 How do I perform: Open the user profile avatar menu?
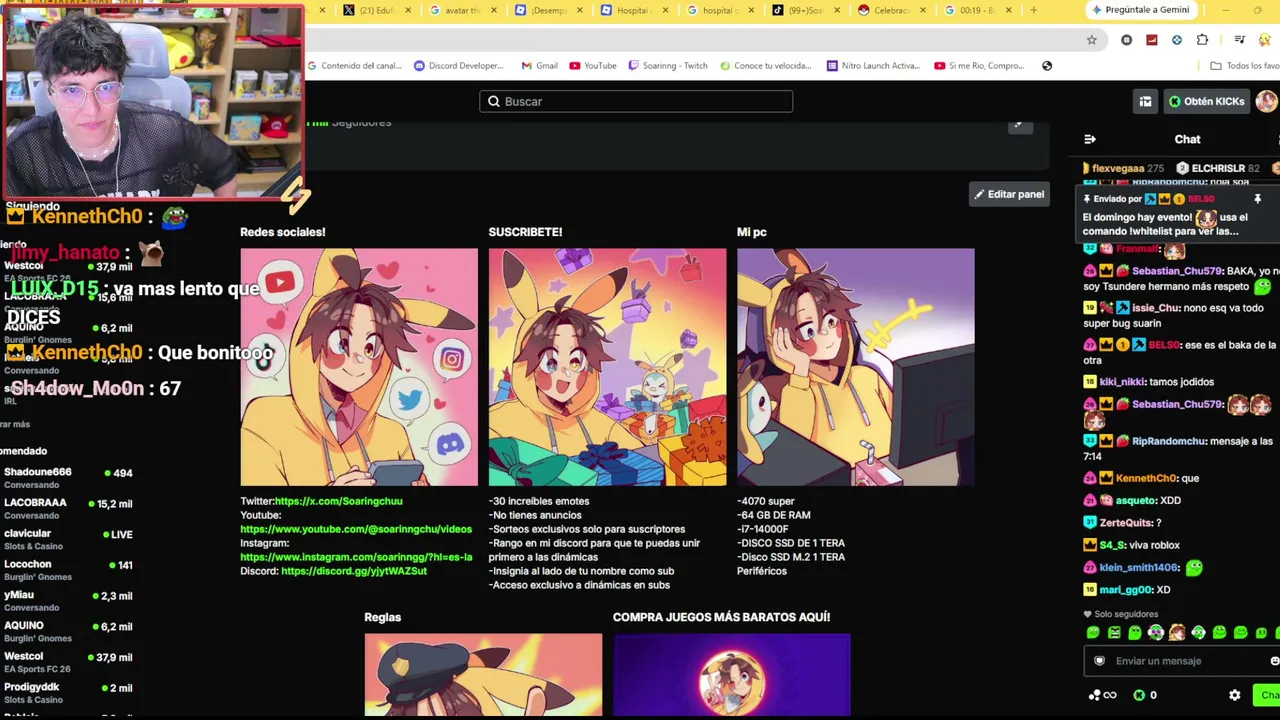pyautogui.click(x=1267, y=101)
